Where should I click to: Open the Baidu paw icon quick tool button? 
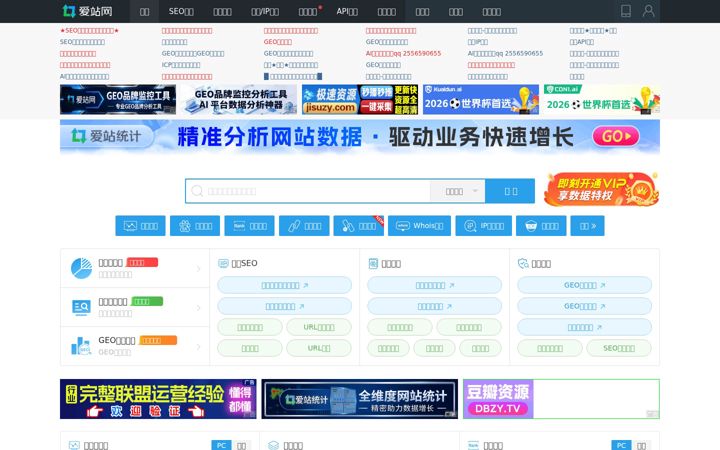195,226
